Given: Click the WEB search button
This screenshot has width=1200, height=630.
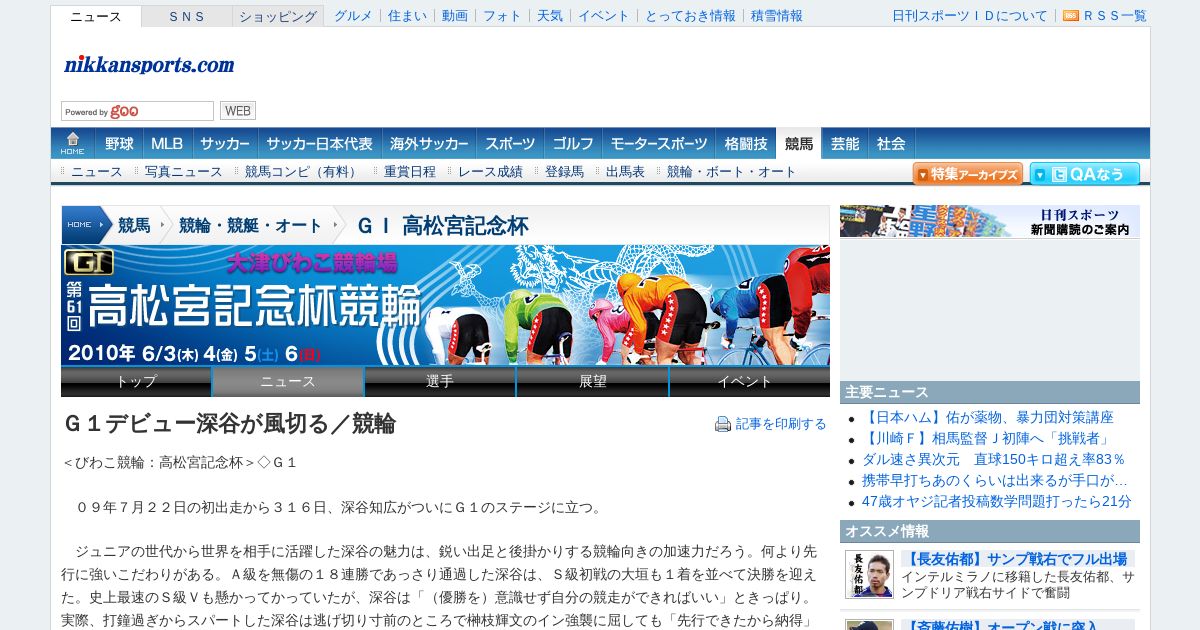Looking at the screenshot, I should pyautogui.click(x=238, y=111).
